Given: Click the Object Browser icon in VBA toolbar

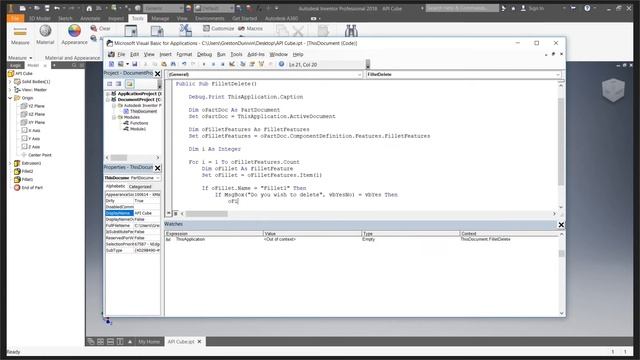Looking at the screenshot, I should tap(261, 64).
